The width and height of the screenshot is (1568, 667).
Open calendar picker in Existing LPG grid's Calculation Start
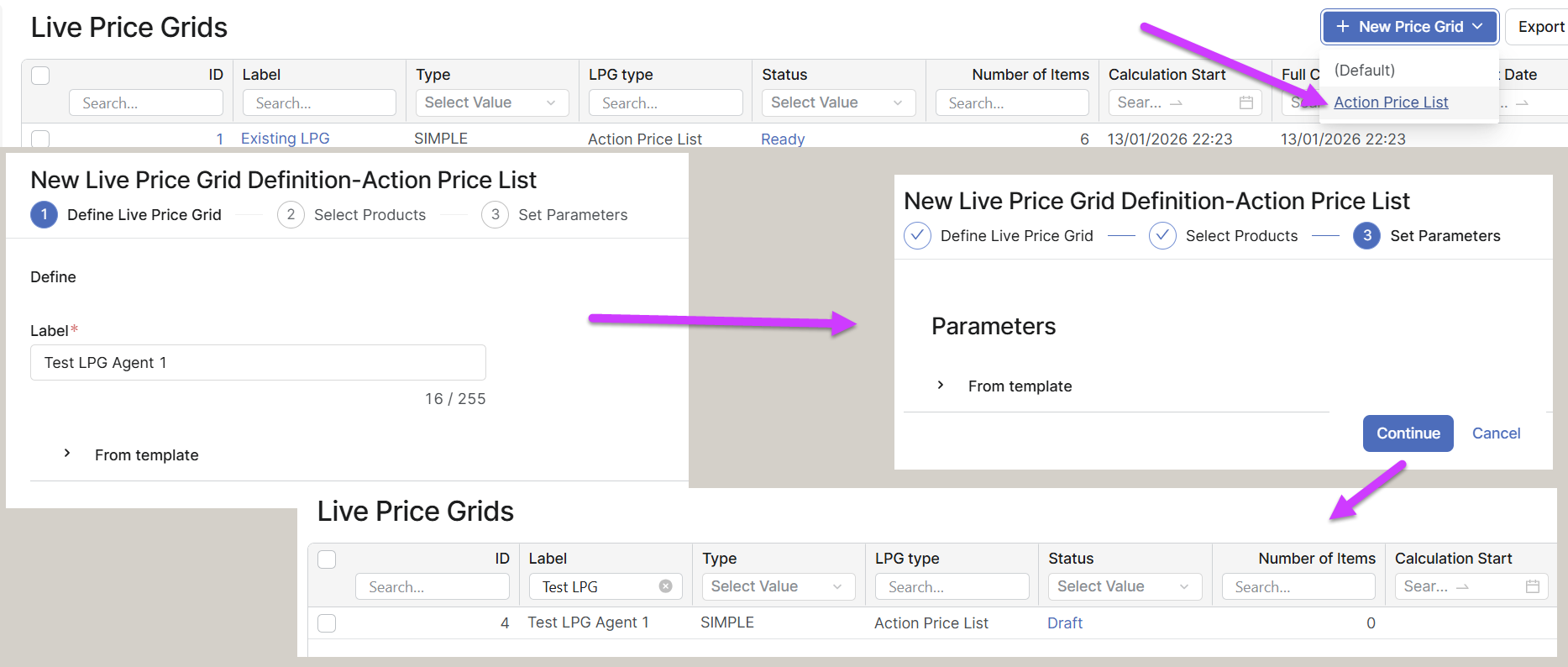click(x=1246, y=102)
